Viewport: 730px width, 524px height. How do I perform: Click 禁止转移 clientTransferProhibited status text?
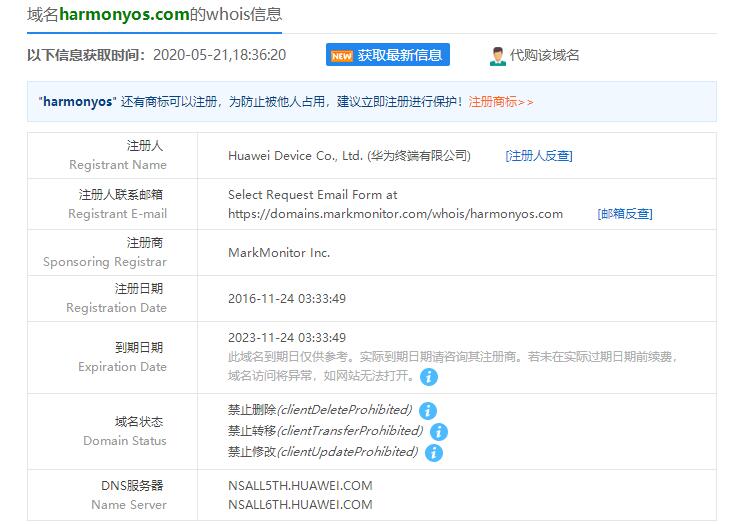pos(325,431)
